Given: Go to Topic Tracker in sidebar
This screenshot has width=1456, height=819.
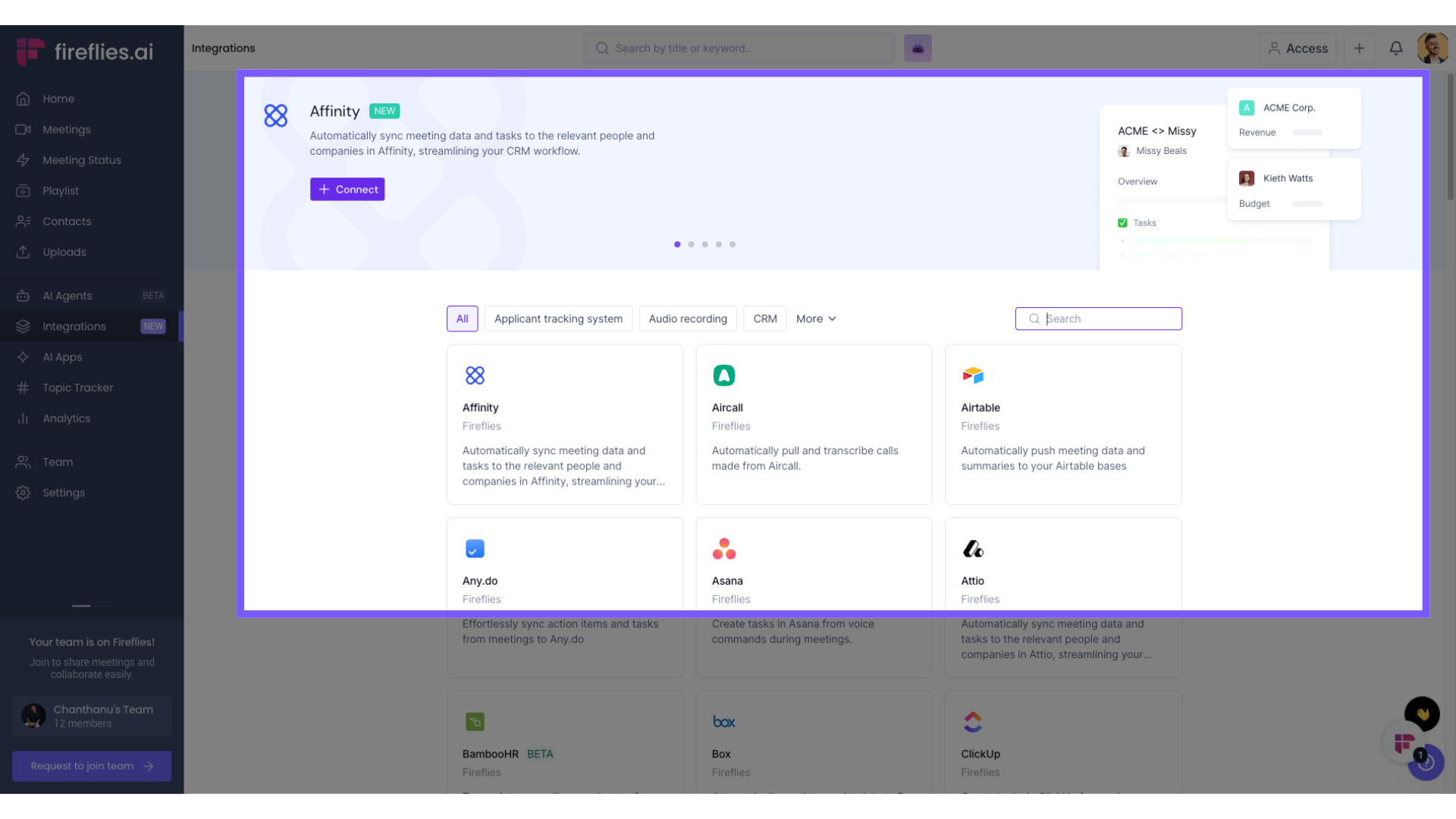Looking at the screenshot, I should coord(77,388).
